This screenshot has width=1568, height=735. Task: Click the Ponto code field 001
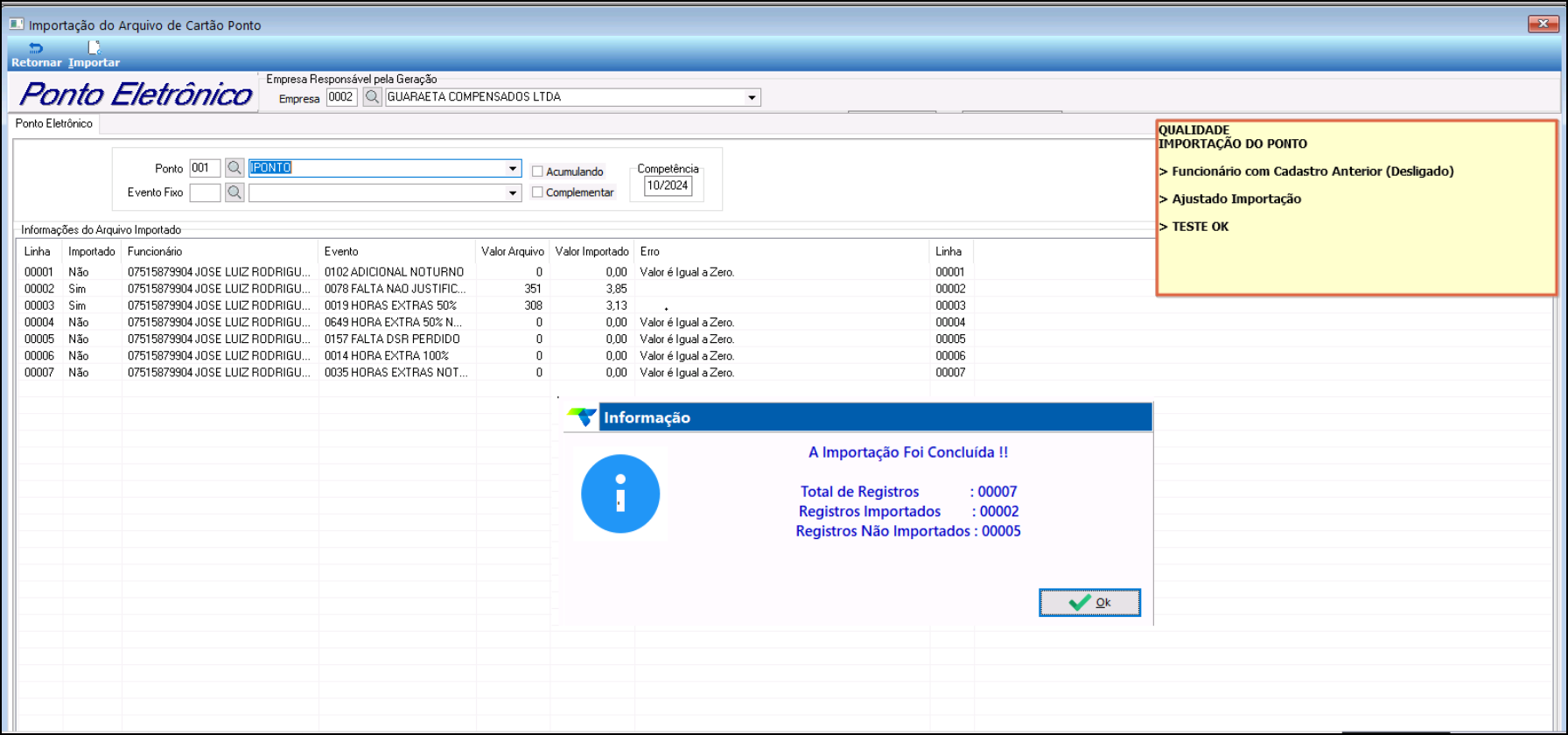(x=205, y=168)
